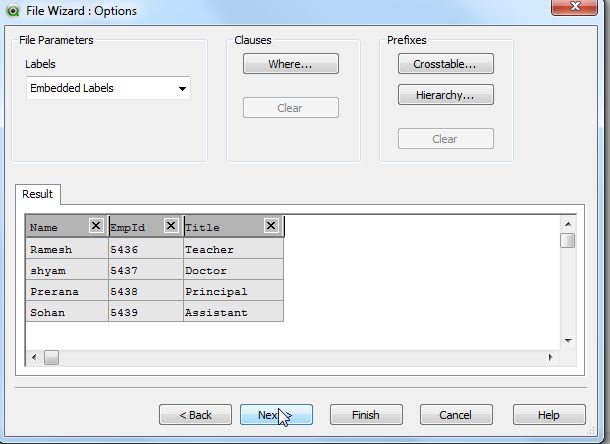610x444 pixels.
Task: Open the Hierarchy prefix dialog
Action: (445, 95)
